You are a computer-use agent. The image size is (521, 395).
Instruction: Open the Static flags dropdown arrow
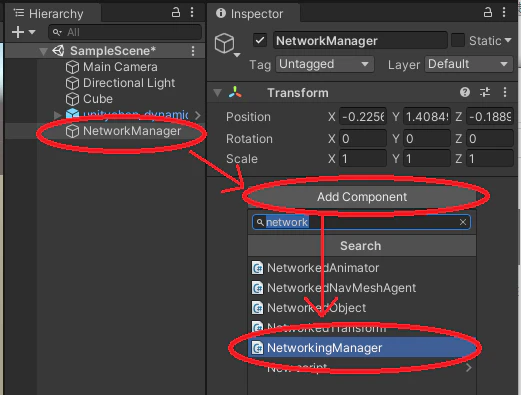(508, 40)
